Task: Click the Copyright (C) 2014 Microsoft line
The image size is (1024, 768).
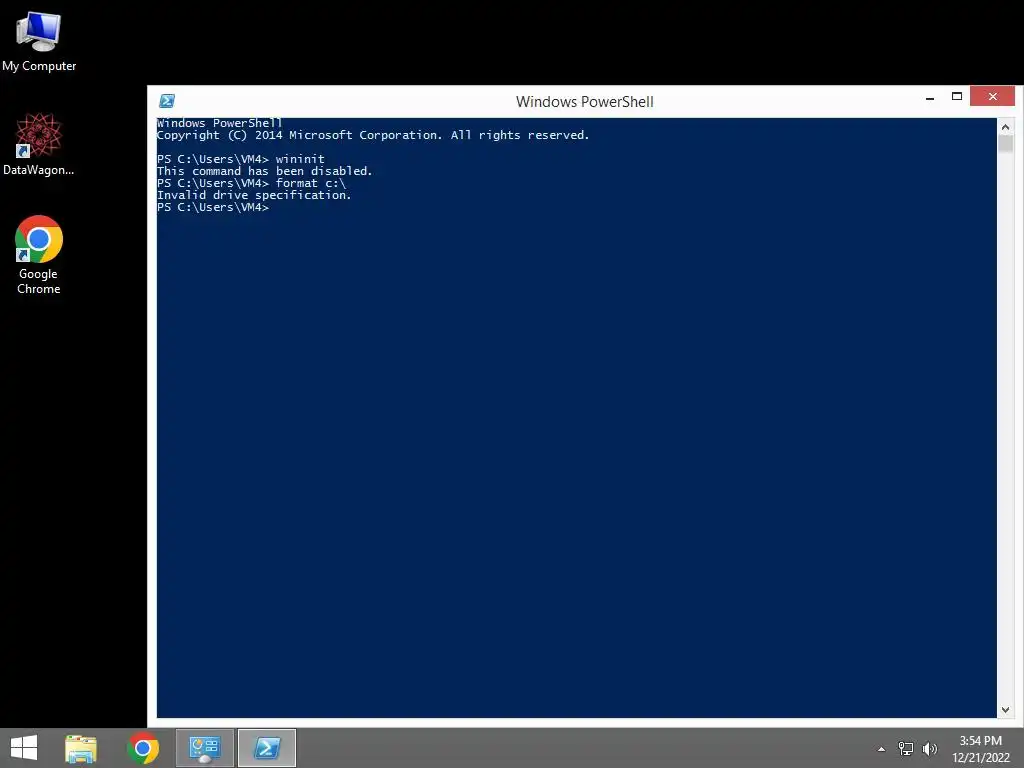Action: pos(373,135)
